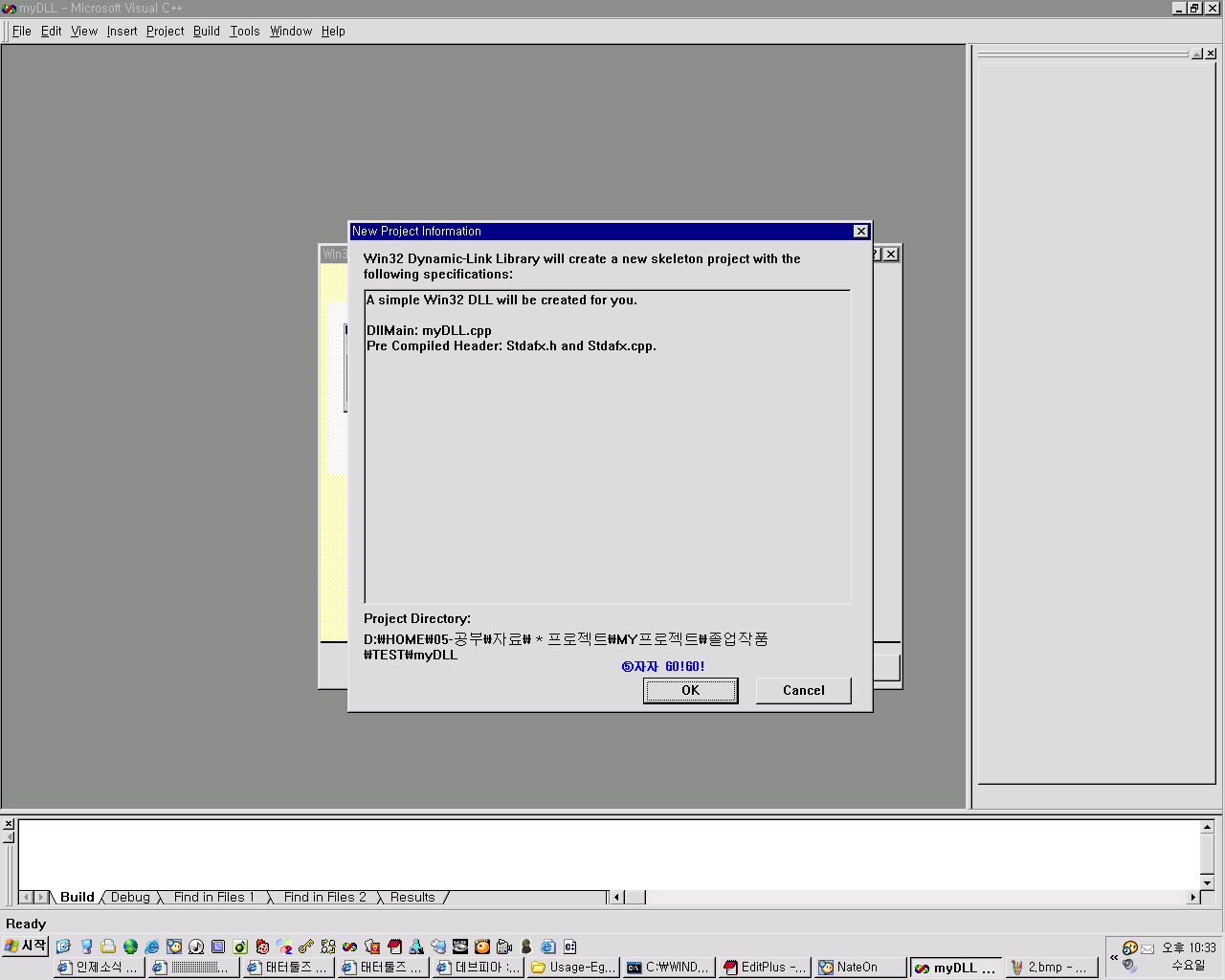Screen dimensions: 1225x980
Task: Switch to Usage-Eg... folder taskbar button
Action: click(573, 968)
